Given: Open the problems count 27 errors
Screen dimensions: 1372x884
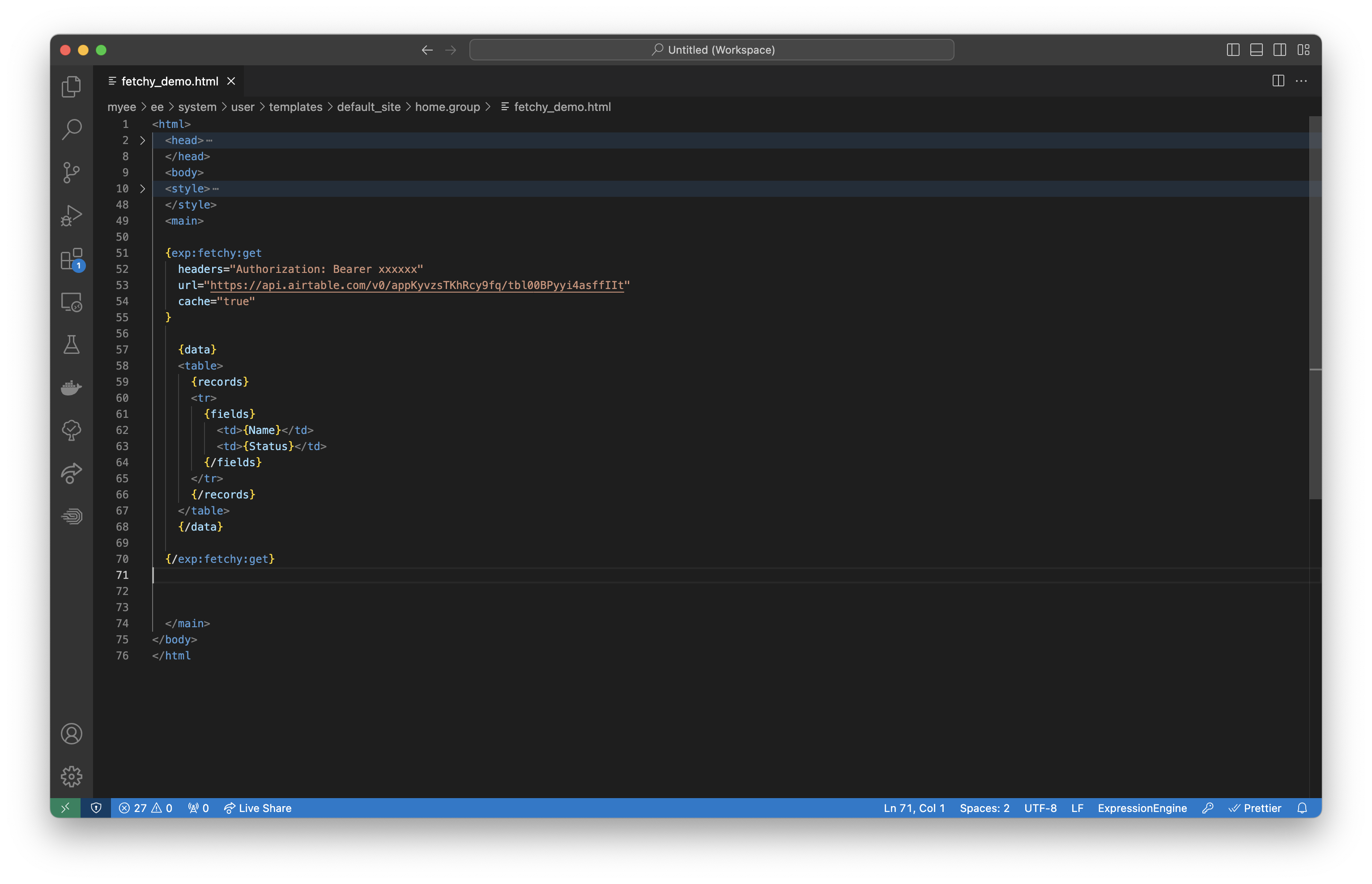Looking at the screenshot, I should coord(145,808).
